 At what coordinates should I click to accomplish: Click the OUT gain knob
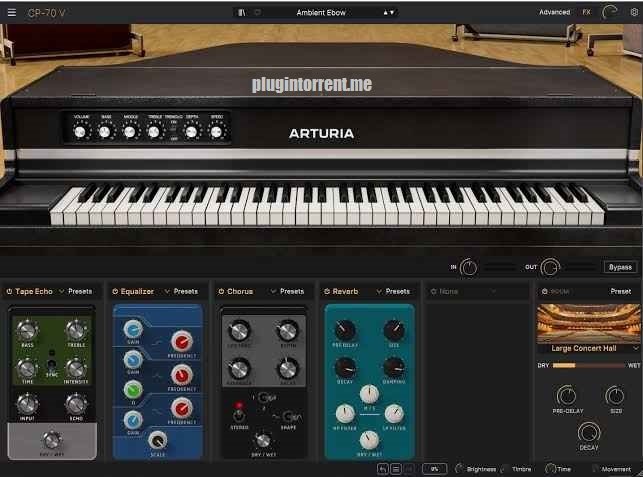tap(550, 267)
